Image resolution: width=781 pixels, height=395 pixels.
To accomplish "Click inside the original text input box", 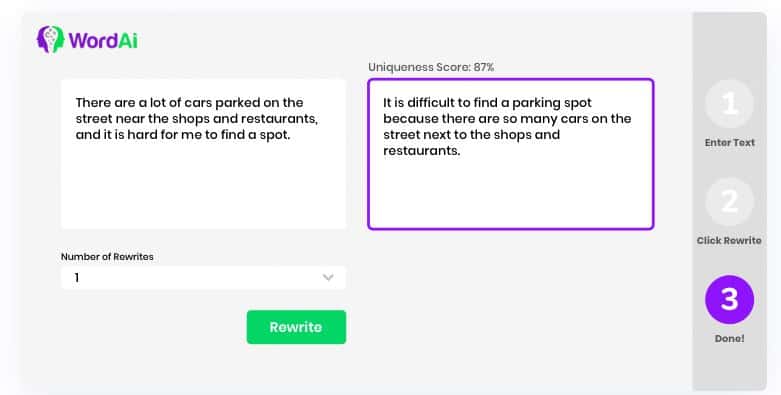I will [203, 154].
